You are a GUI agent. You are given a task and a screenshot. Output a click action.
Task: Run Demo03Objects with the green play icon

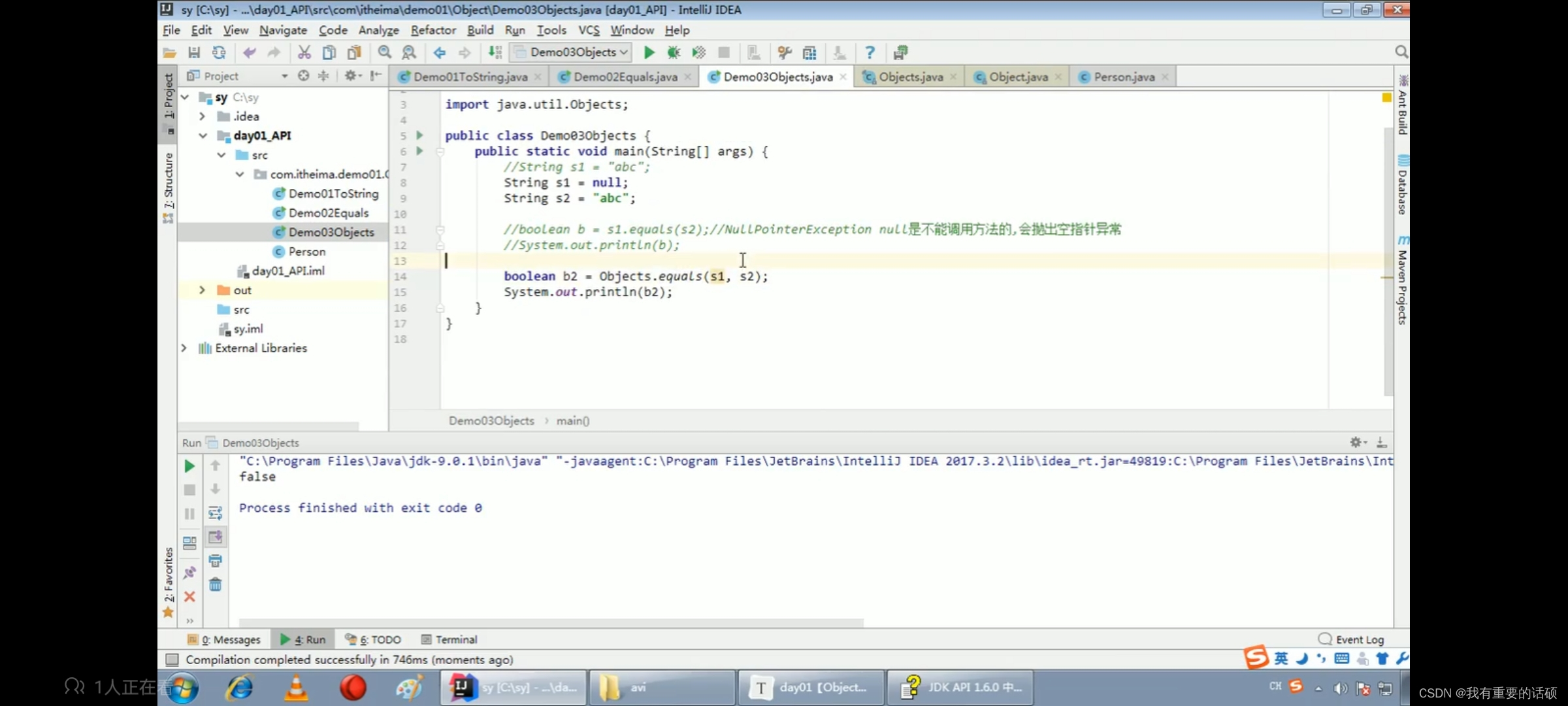[649, 53]
